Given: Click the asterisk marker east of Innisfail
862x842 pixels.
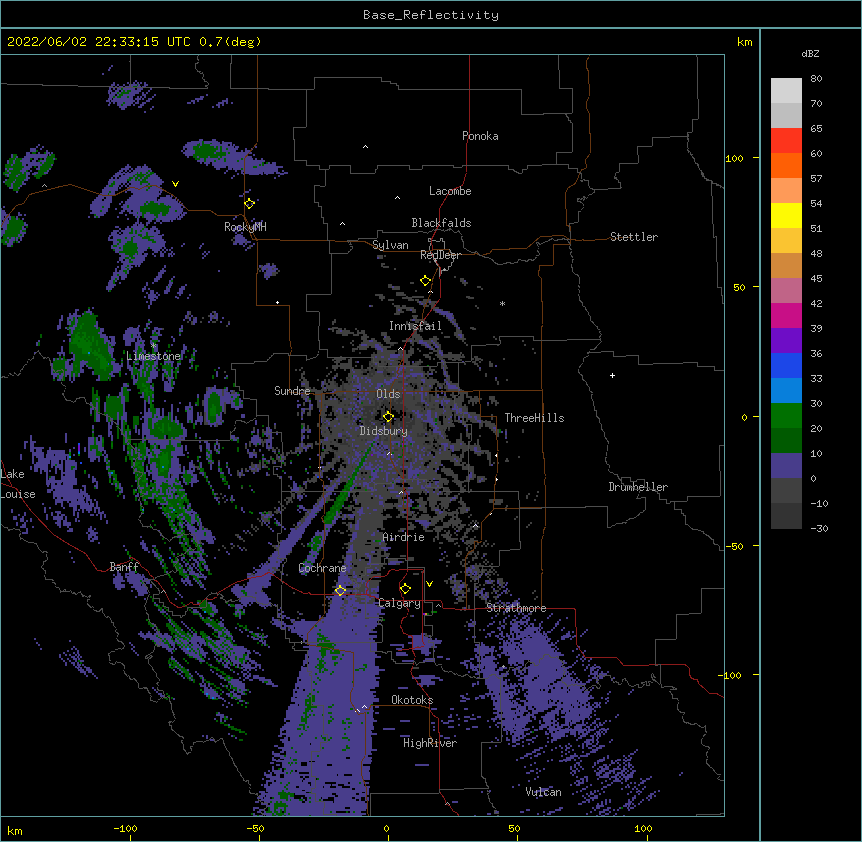Looking at the screenshot, I should pos(502,303).
